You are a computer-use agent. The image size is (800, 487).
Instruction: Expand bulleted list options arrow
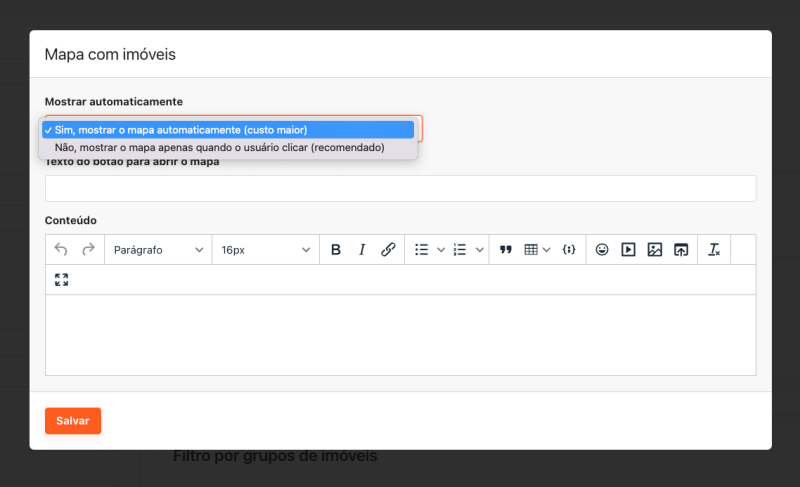pos(441,250)
